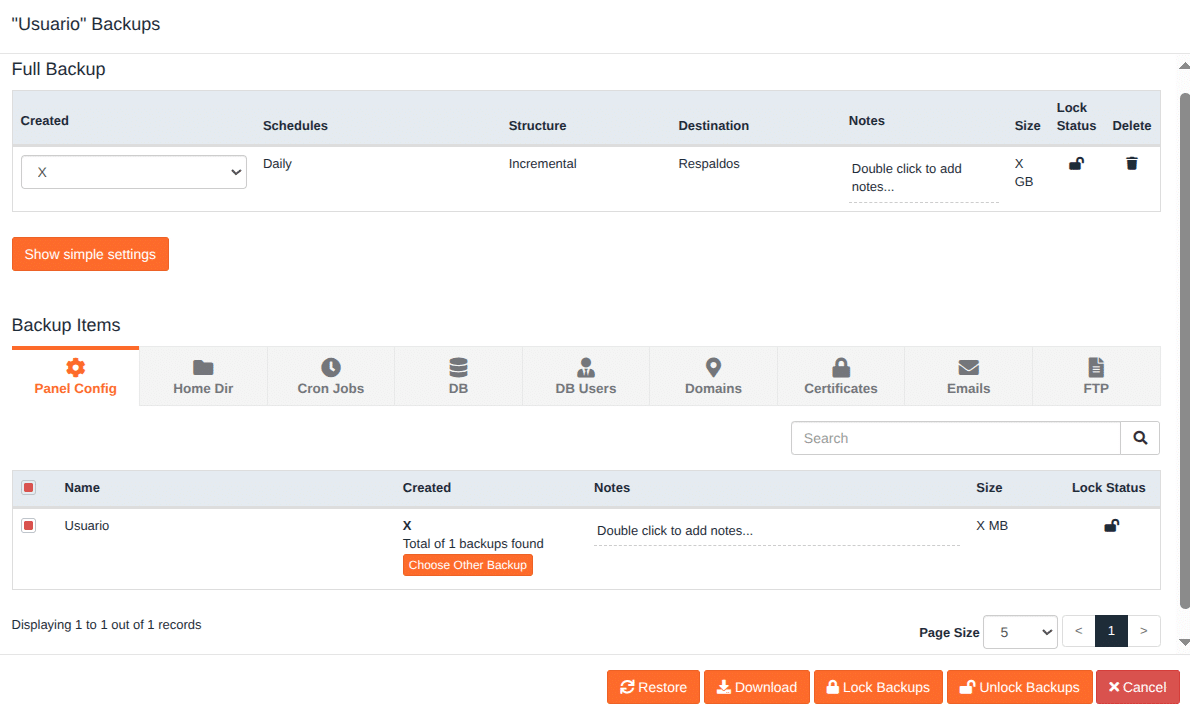Open the DB database tab
The image size is (1190, 720).
[x=458, y=376]
